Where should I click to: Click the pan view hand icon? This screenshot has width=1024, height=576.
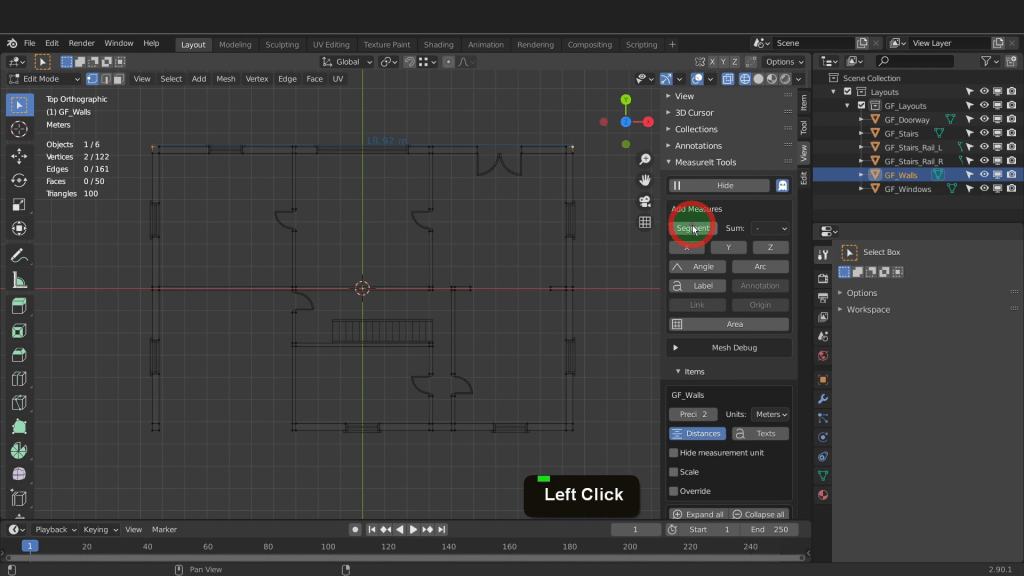[645, 180]
